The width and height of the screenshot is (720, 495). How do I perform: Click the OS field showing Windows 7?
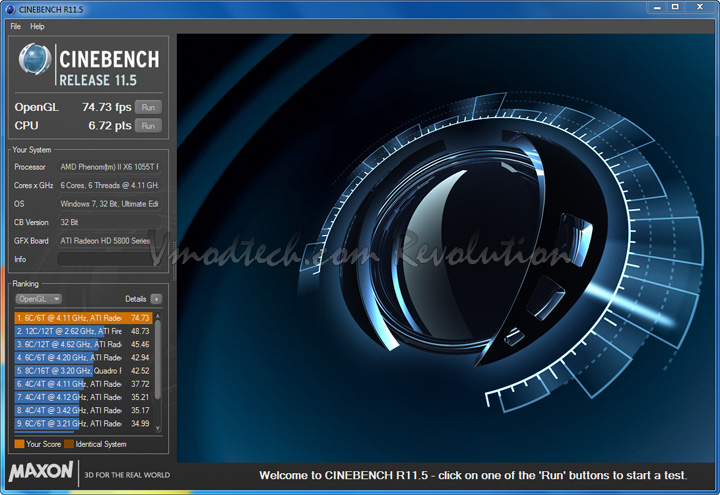click(109, 203)
